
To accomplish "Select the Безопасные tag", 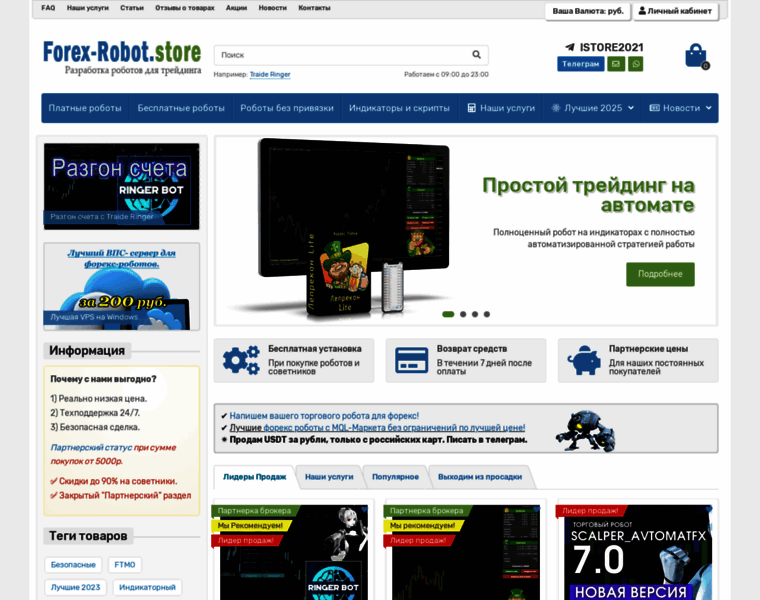I will point(73,565).
